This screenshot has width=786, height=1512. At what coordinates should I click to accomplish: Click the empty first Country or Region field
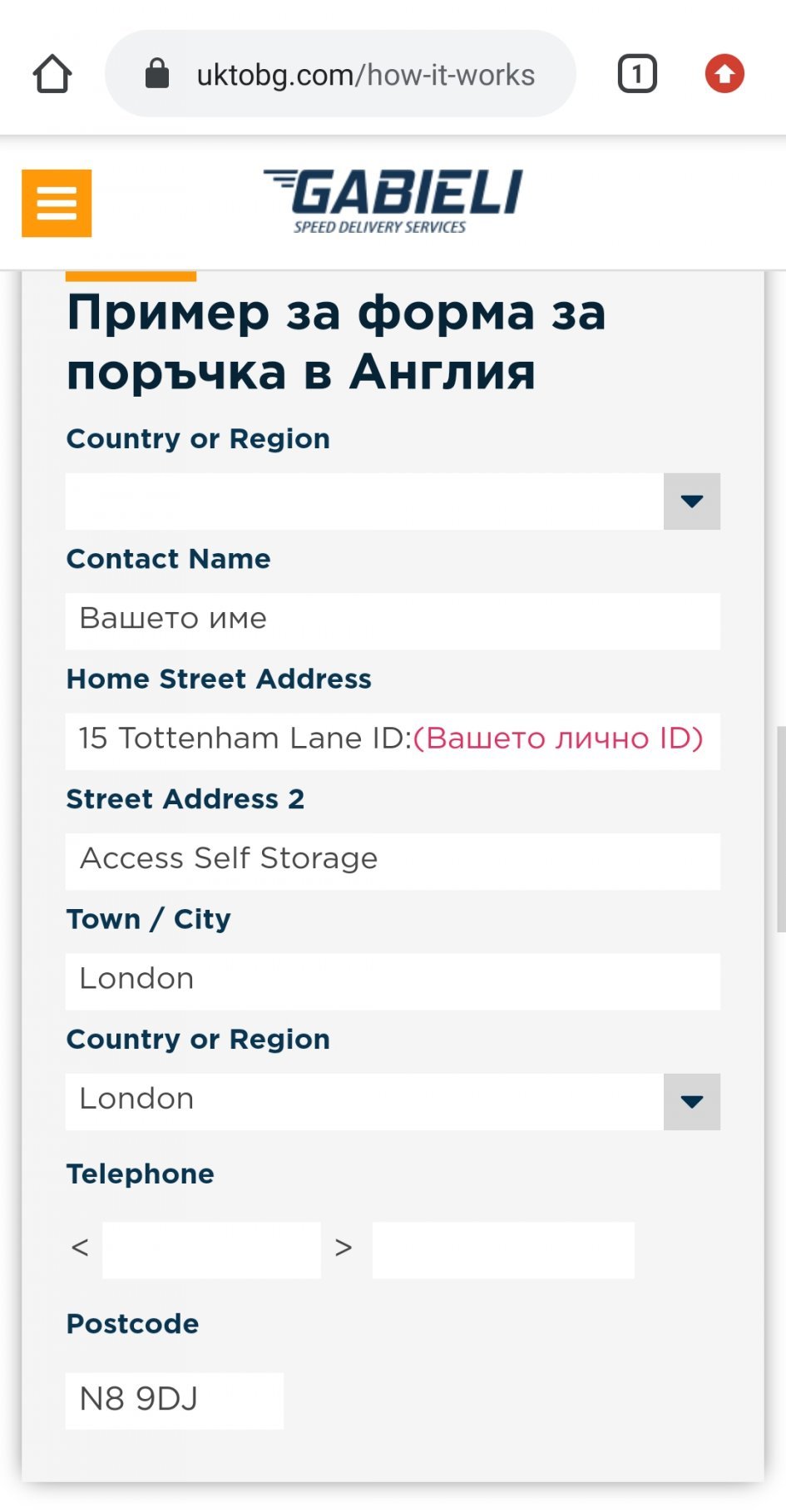(x=364, y=502)
